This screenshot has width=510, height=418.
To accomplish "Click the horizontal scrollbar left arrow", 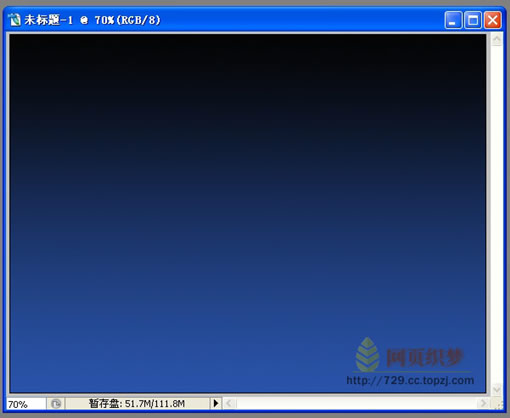I will click(x=229, y=403).
